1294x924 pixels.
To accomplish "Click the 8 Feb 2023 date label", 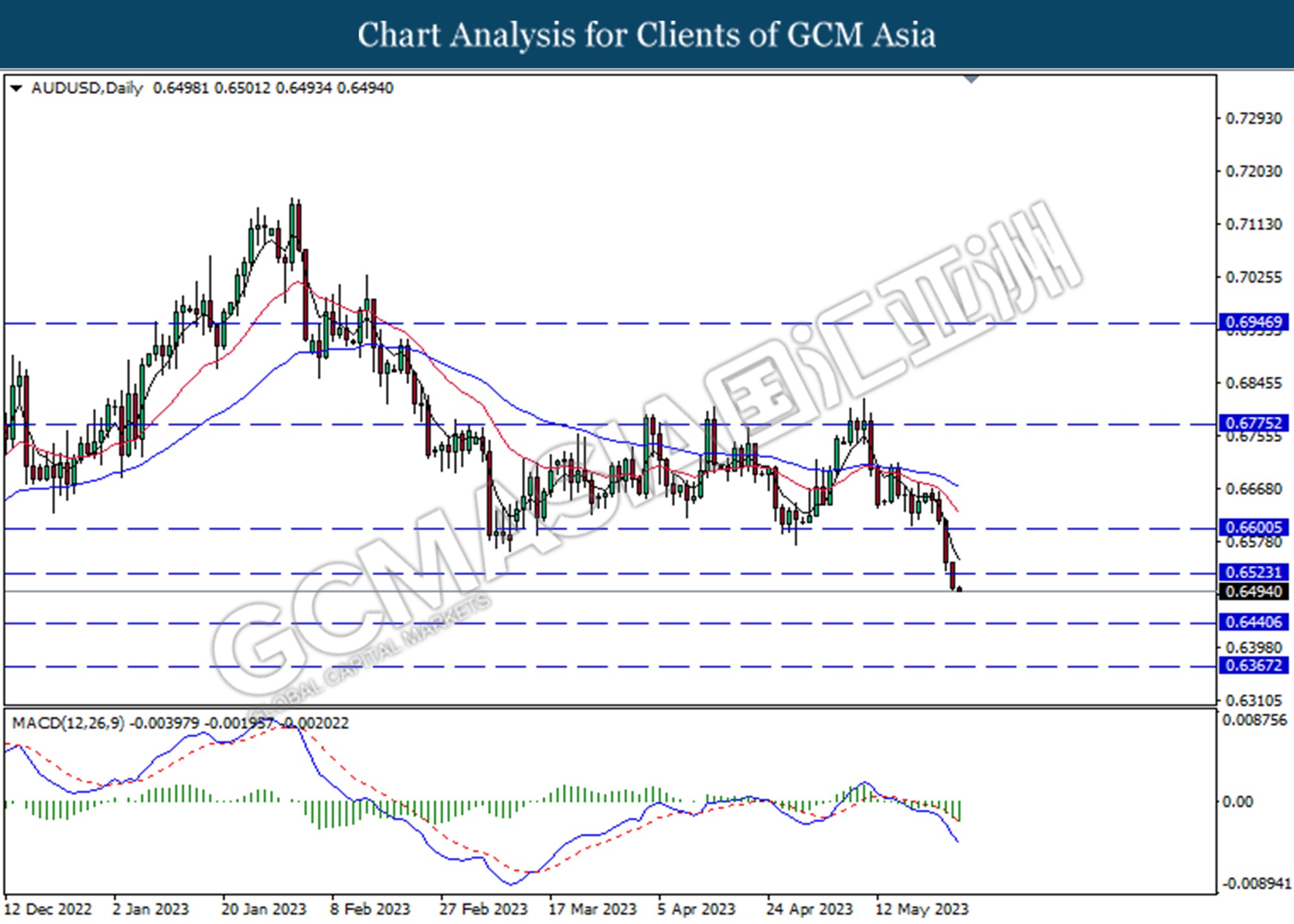I will pyautogui.click(x=370, y=909).
